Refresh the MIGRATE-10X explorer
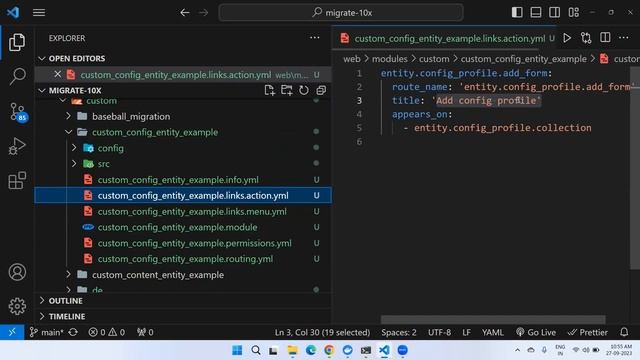Screen dimensions: 640x360 point(304,90)
